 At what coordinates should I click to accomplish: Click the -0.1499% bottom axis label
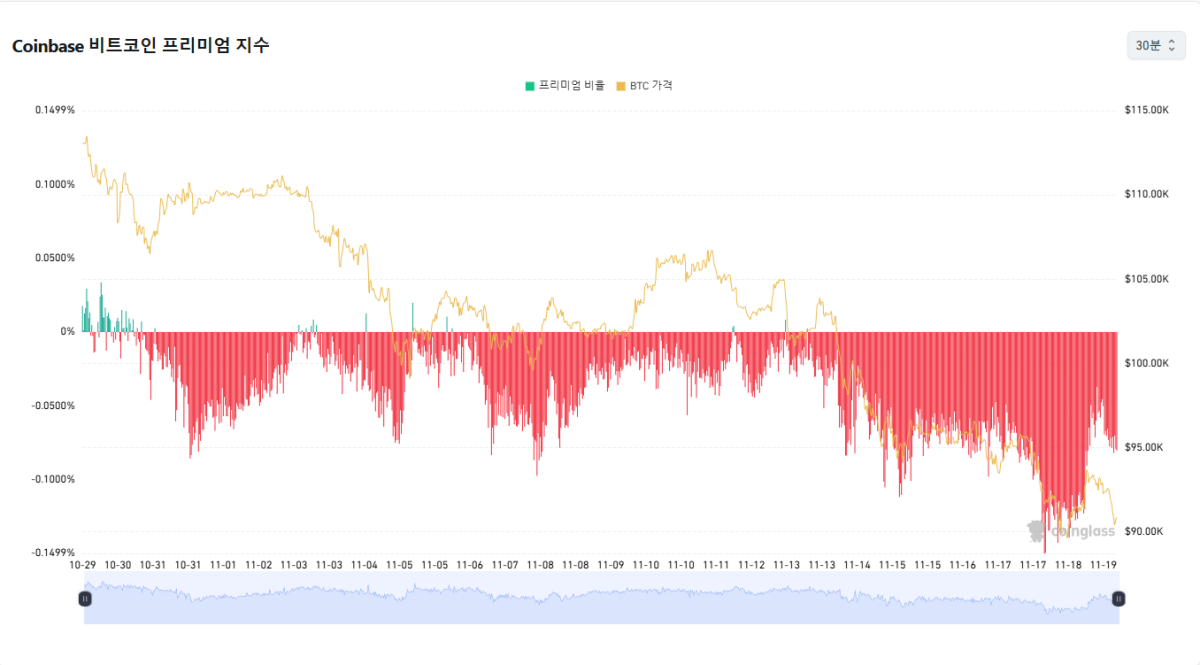click(x=53, y=553)
